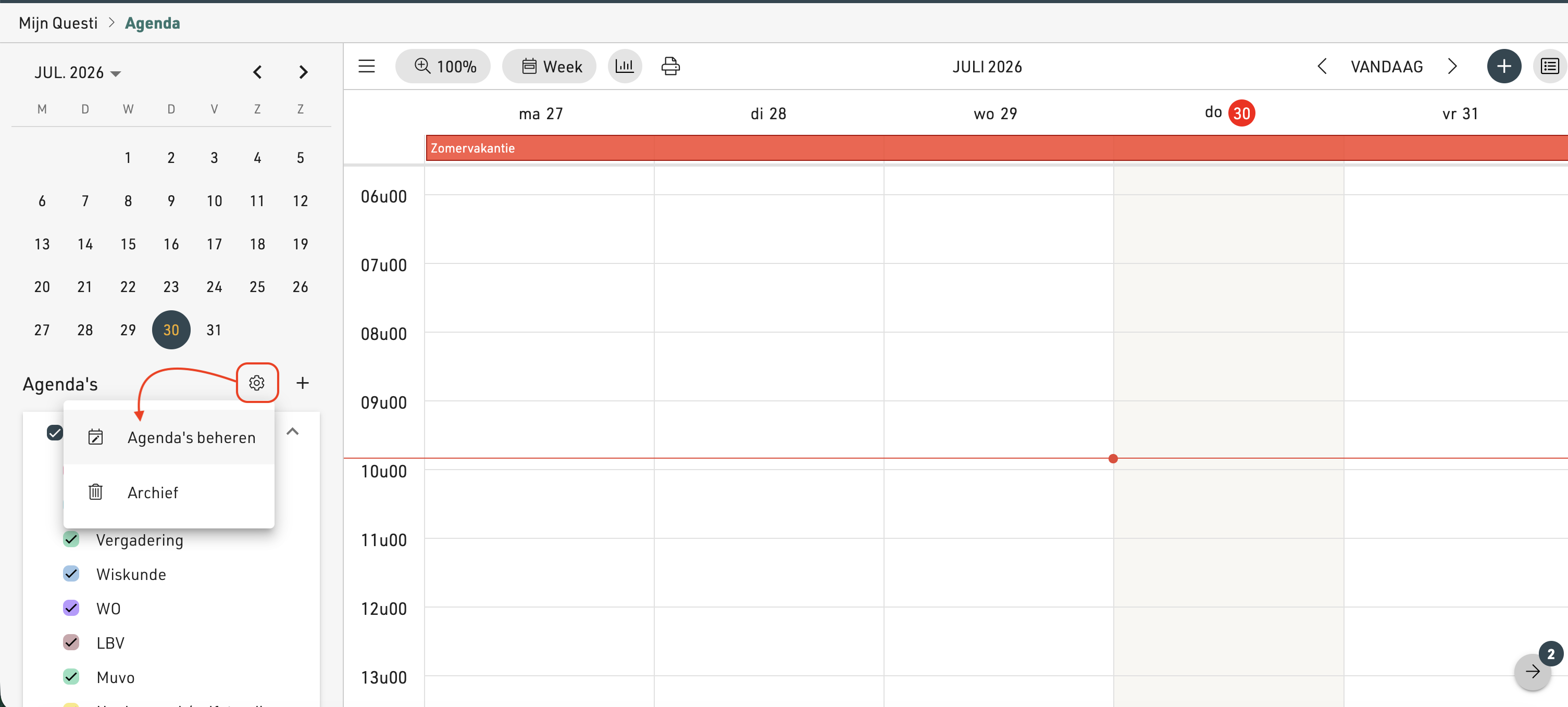Open the JUL. 2026 month dropdown
This screenshot has width=1568, height=707.
pyautogui.click(x=77, y=72)
